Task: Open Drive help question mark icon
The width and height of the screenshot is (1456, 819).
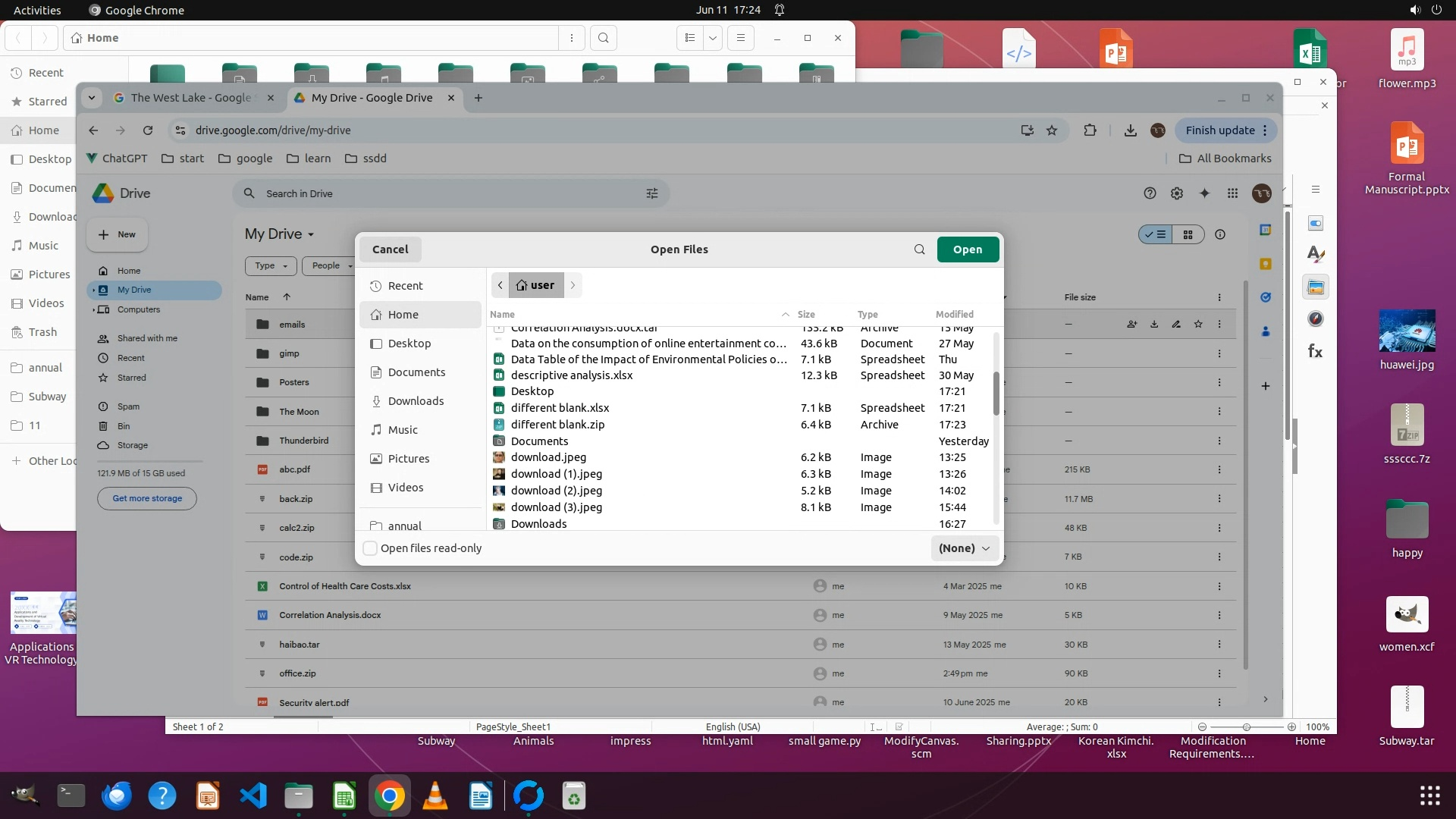Action: click(1150, 193)
